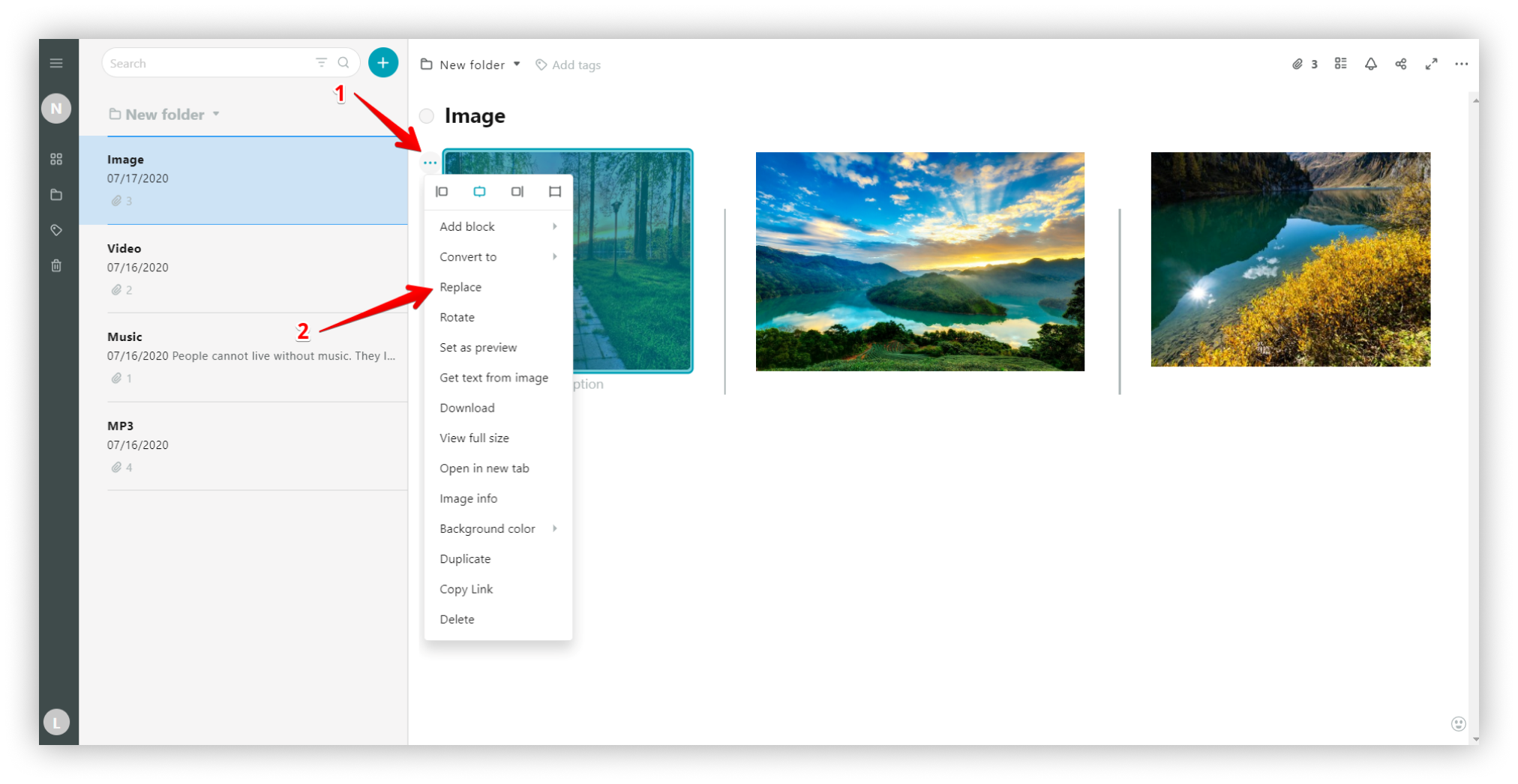The image size is (1518, 784).
Task: Open the MP3 note in the list
Action: tap(244, 446)
